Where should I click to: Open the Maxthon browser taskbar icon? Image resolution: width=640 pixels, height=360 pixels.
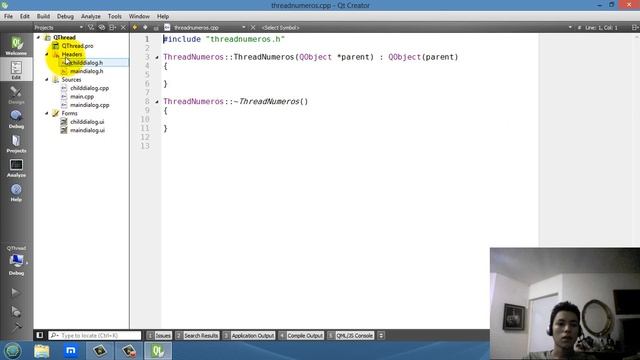[x=71, y=351]
